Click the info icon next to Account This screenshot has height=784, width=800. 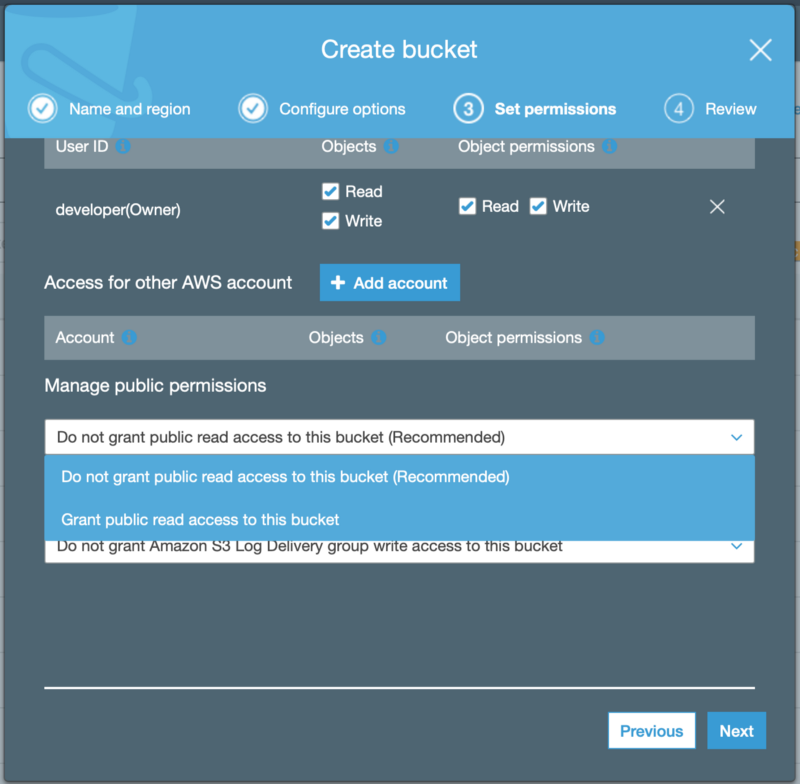pyautogui.click(x=129, y=338)
